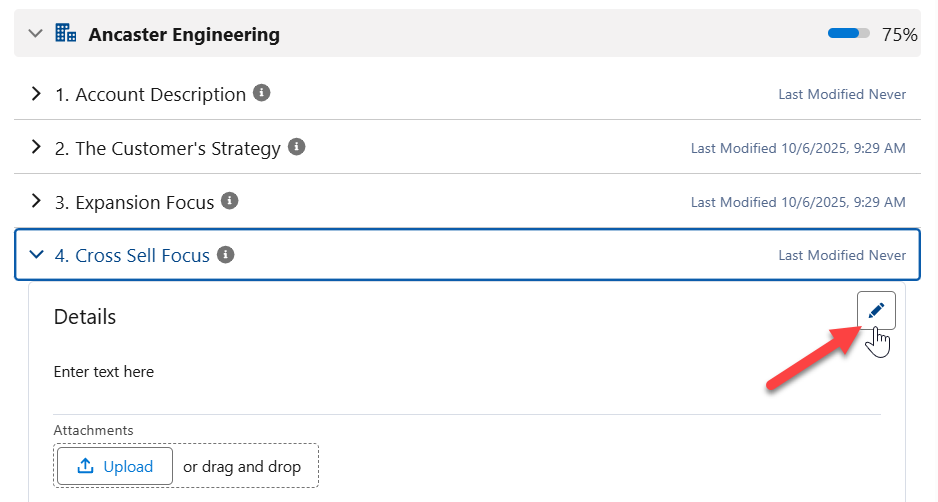The image size is (938, 502).
Task: Collapse the Cross Sell Focus chevron
Action: 36,255
